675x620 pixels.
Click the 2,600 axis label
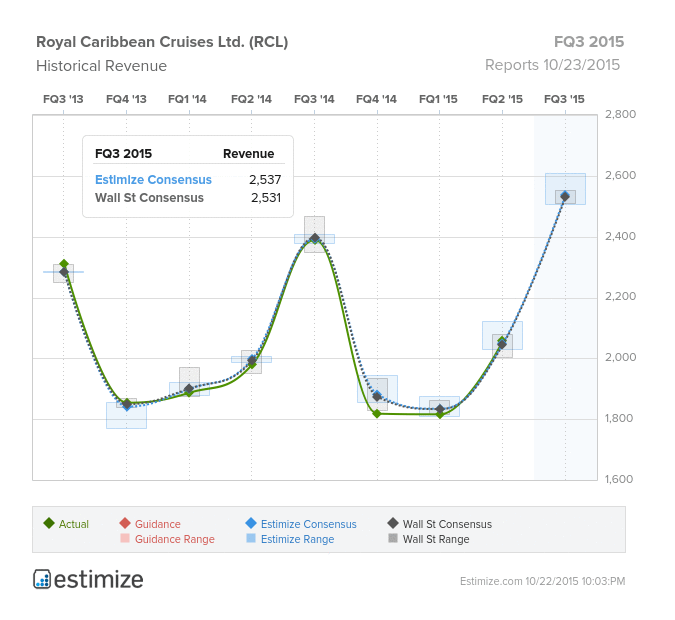pos(620,175)
